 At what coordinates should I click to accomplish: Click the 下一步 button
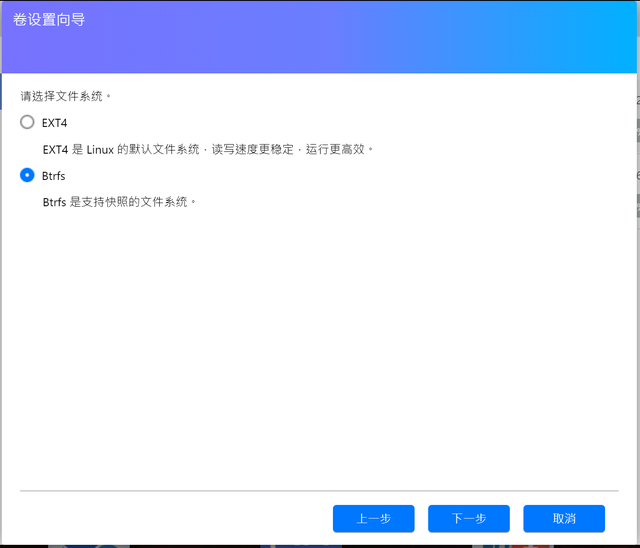[x=469, y=519]
